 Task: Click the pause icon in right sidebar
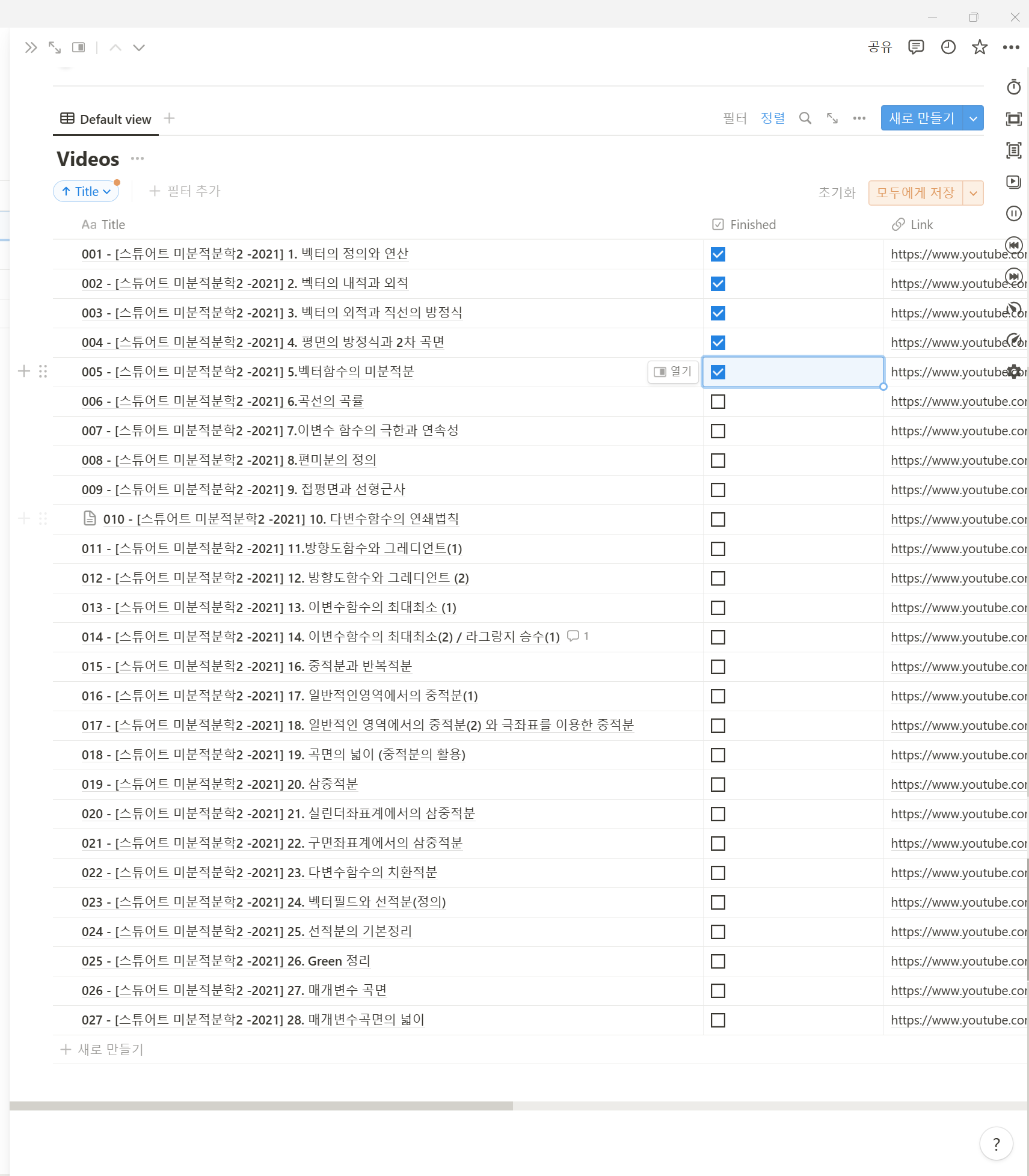[x=1014, y=213]
